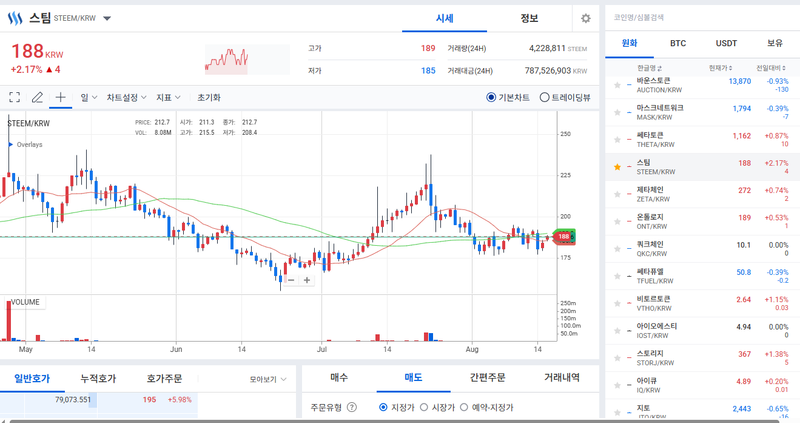Image resolution: width=800 pixels, height=423 pixels.
Task: Favorite the TFUEL/KRW row star
Action: pyautogui.click(x=617, y=276)
